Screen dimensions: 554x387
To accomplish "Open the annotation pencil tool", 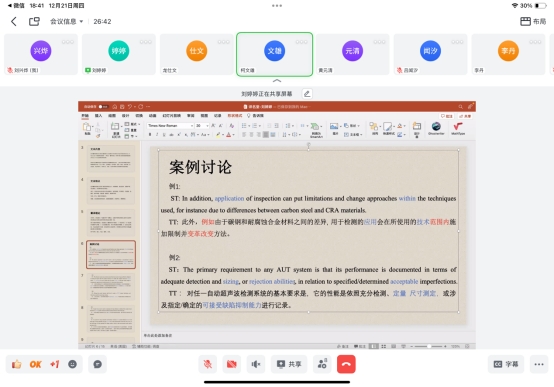I will click(307, 94).
